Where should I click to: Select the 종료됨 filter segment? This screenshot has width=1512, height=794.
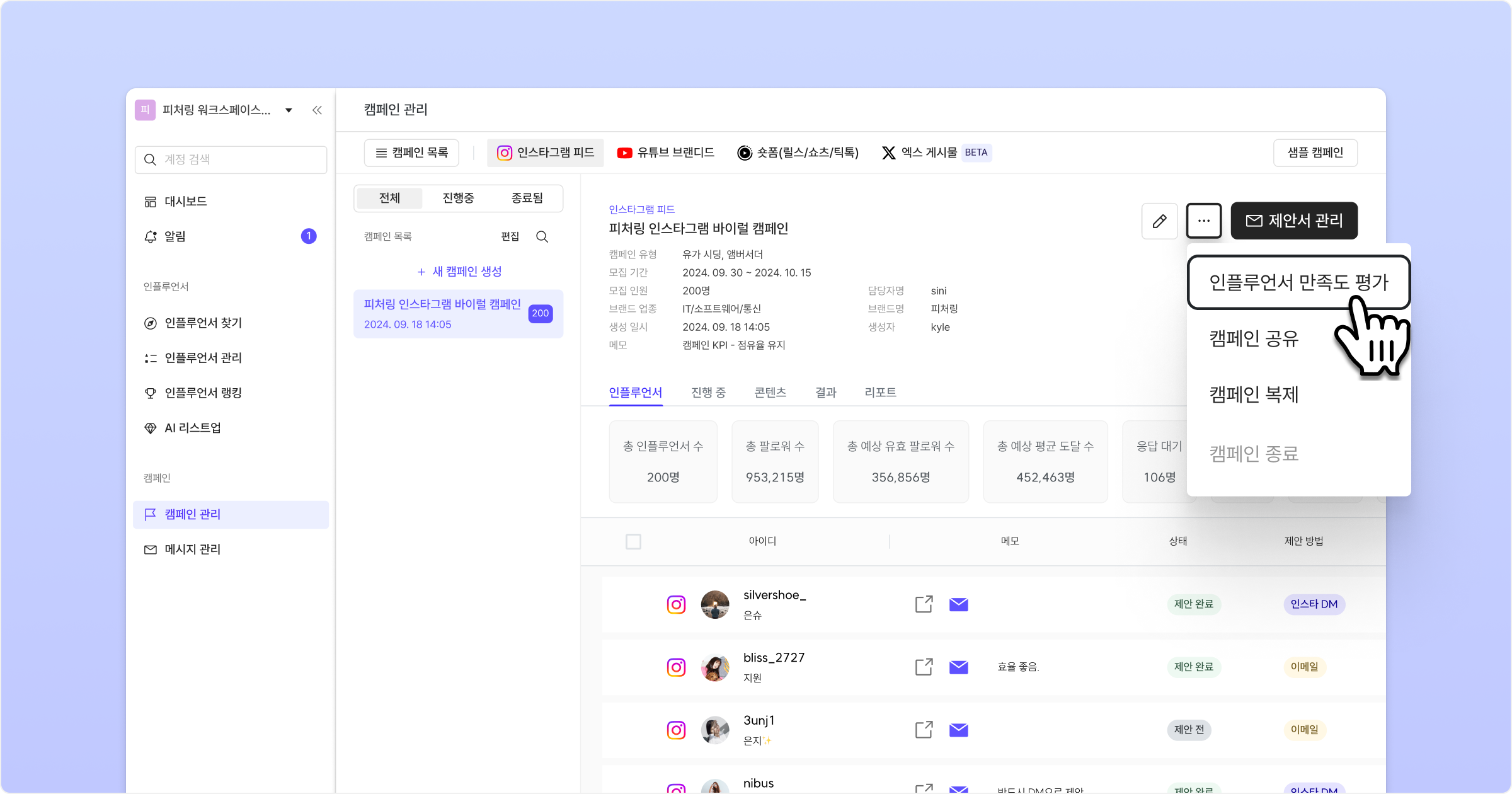coord(527,198)
